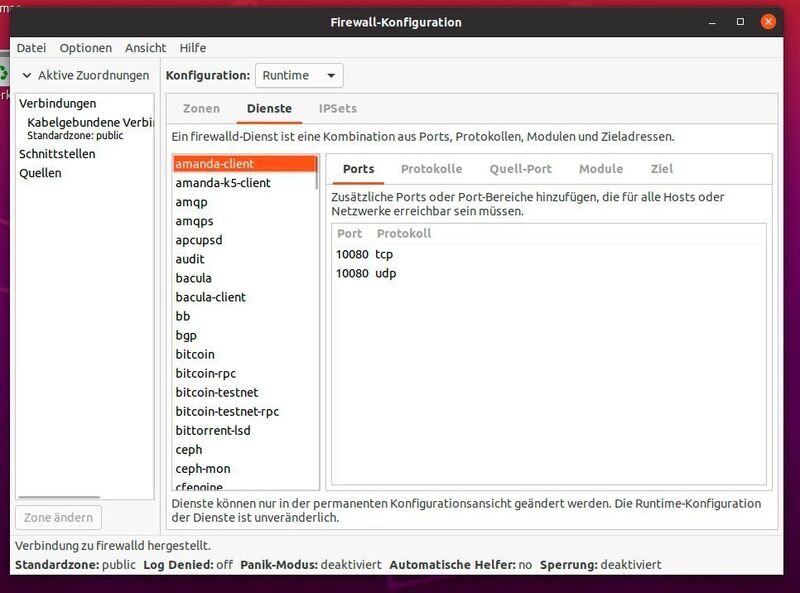
Task: Select the amanda-client service
Action: [244, 164]
